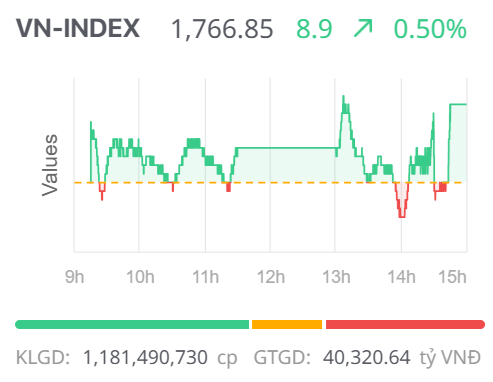
Task: Click the 9h time axis label
Action: [74, 277]
